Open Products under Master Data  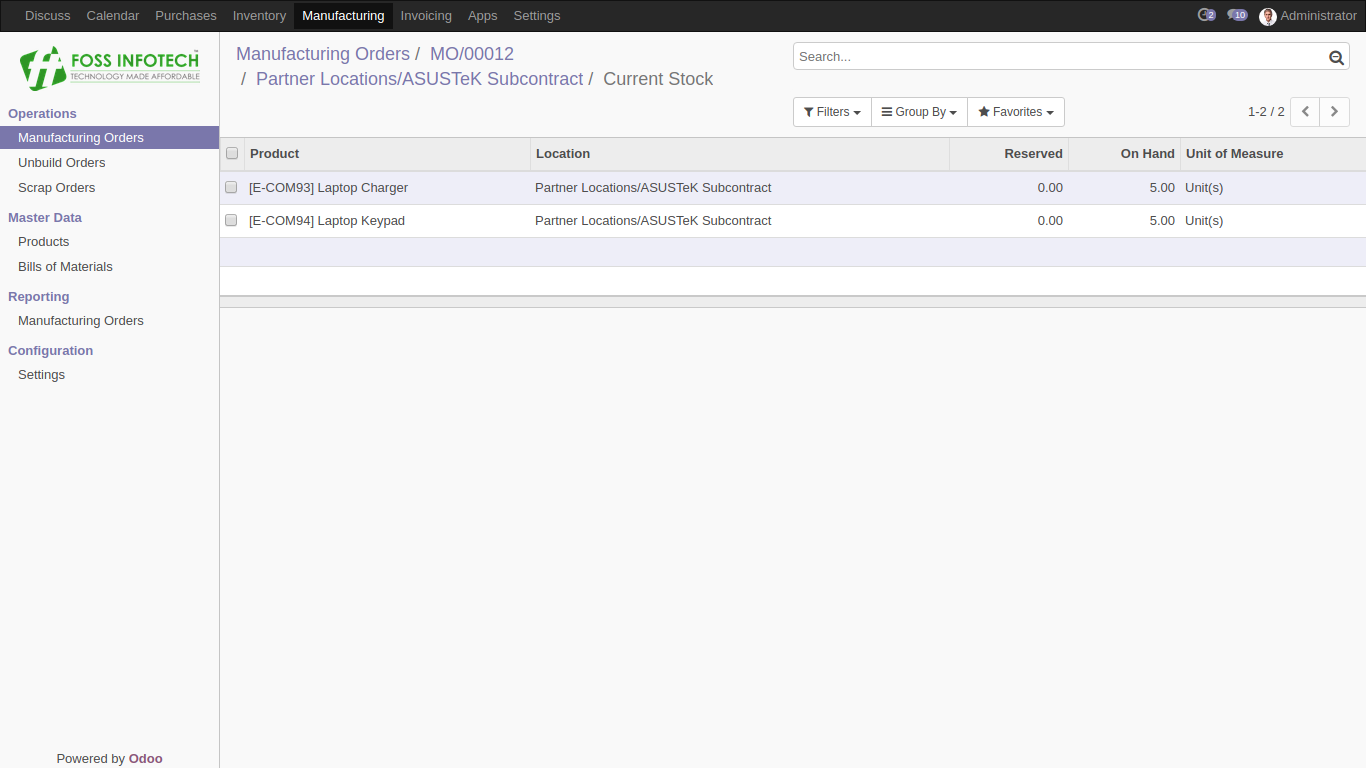pyautogui.click(x=109, y=242)
